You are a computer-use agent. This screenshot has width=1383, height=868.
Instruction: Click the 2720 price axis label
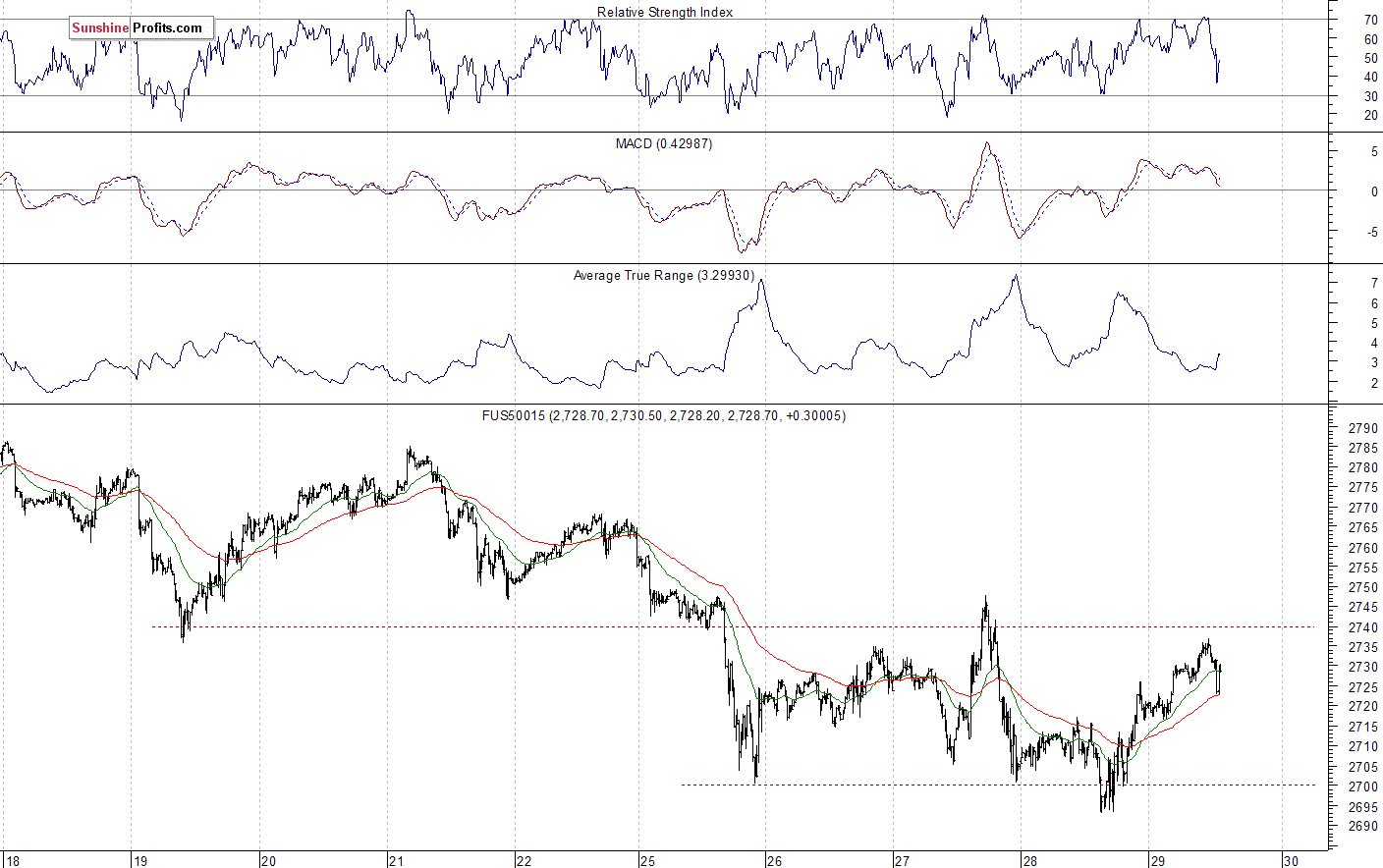(x=1362, y=707)
